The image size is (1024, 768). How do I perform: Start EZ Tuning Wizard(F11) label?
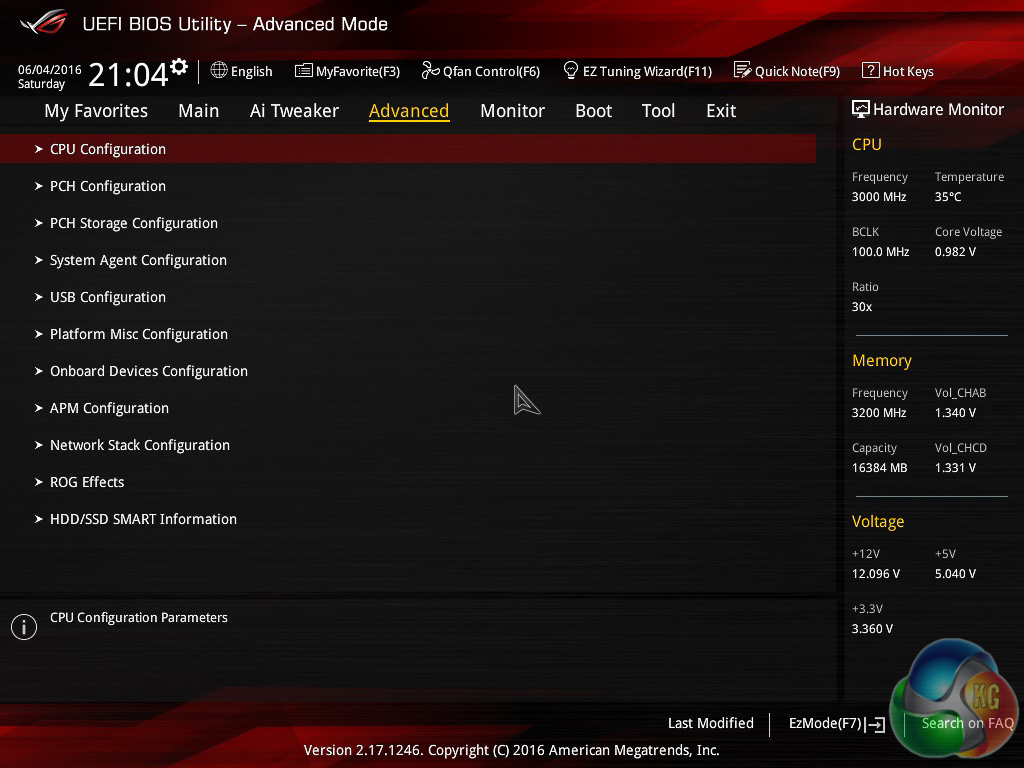coord(647,71)
